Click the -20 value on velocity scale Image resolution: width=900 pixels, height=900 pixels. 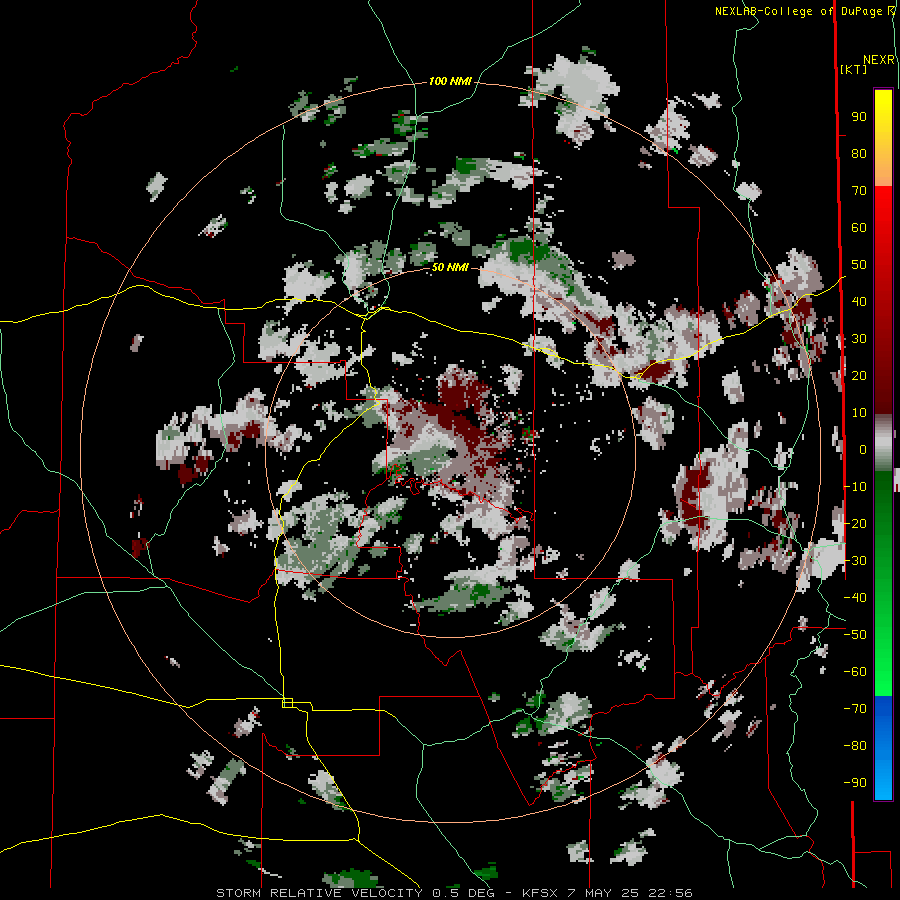[855, 524]
